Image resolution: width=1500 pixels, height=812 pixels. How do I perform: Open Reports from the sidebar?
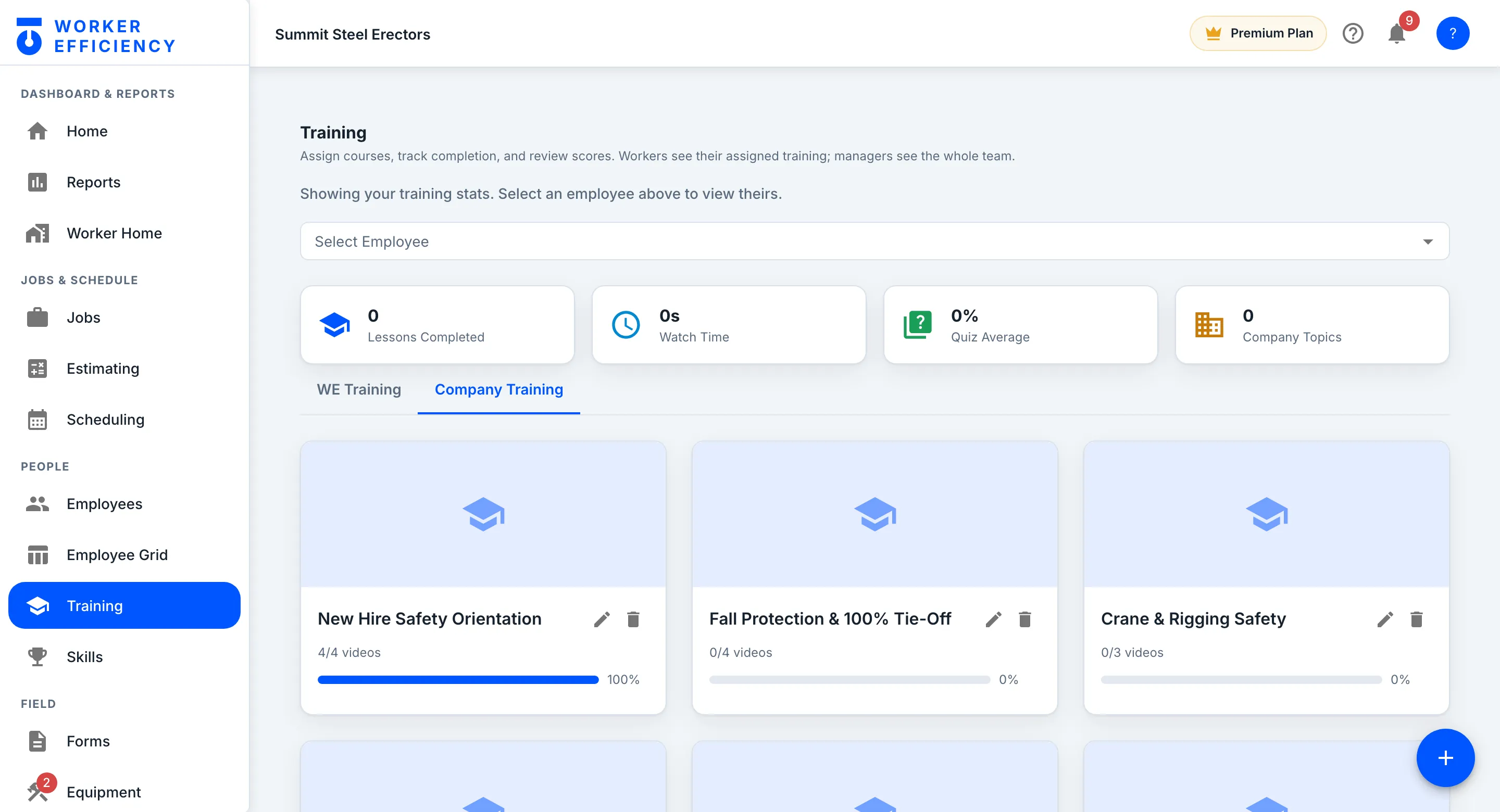click(x=124, y=183)
